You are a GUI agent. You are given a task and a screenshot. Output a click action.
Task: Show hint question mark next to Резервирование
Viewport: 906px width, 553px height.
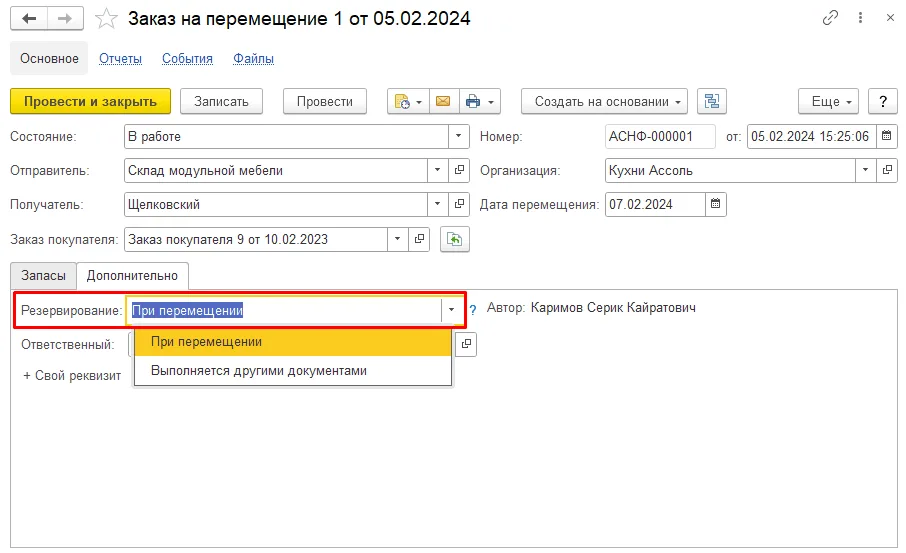(473, 310)
